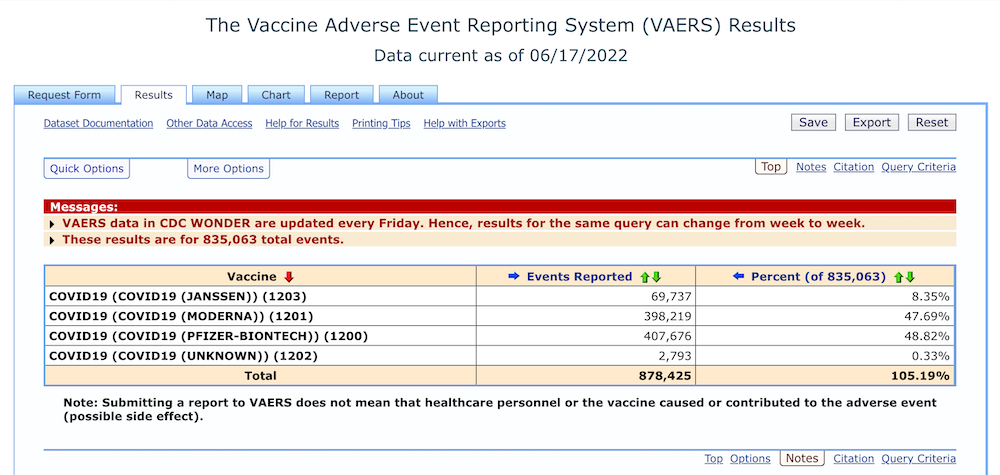Open the Report tab
The width and height of the screenshot is (1000, 475).
click(x=342, y=95)
